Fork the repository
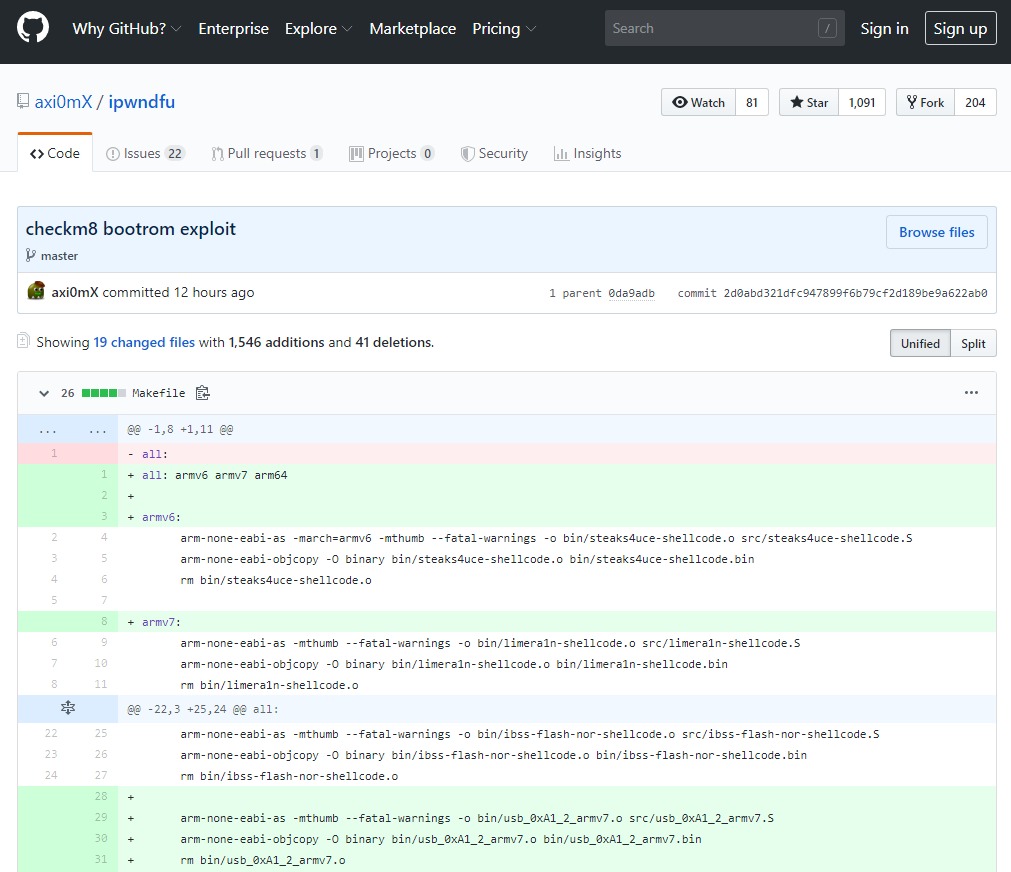Screen dimensions: 1011x872 tap(925, 103)
